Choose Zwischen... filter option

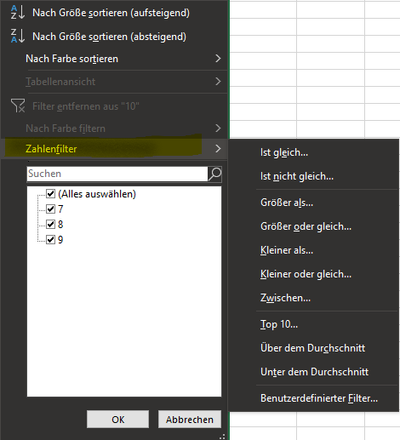pos(285,298)
